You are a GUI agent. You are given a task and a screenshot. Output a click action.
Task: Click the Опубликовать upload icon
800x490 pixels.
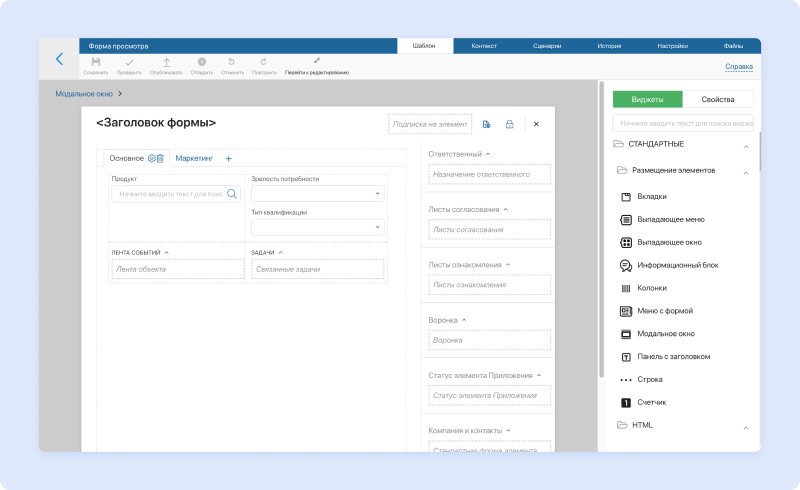166,62
